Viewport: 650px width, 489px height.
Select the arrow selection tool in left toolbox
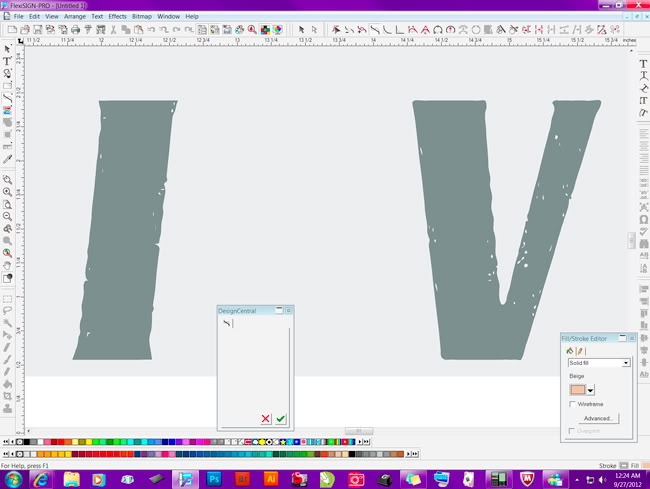point(7,49)
